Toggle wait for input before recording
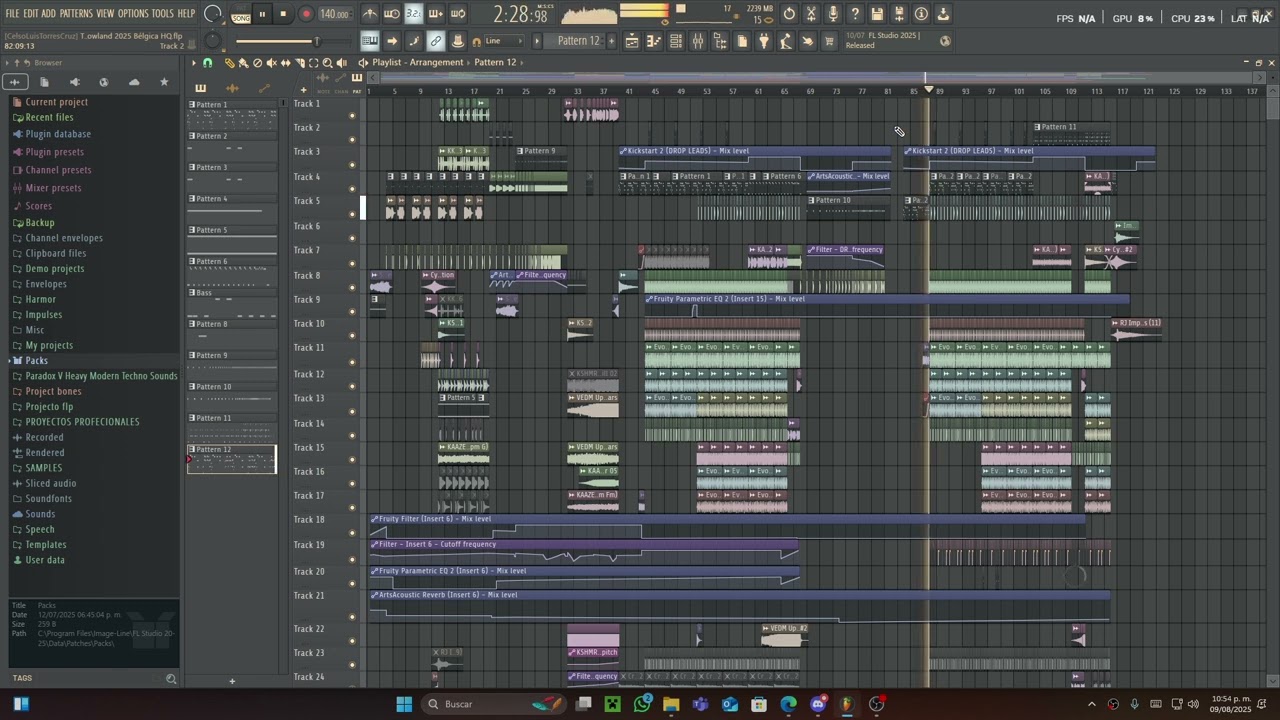 [x=392, y=14]
